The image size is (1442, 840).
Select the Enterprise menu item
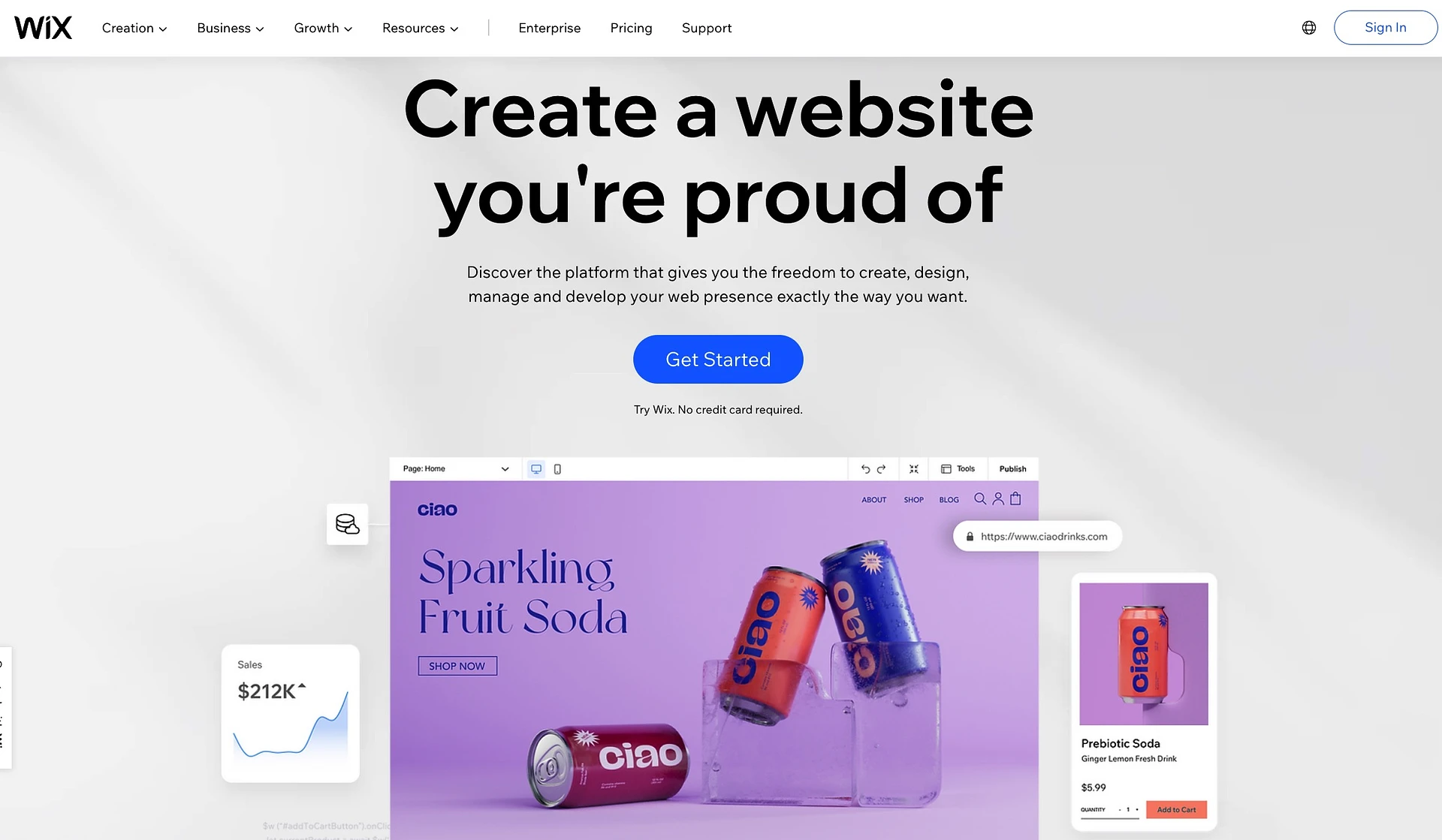point(549,27)
